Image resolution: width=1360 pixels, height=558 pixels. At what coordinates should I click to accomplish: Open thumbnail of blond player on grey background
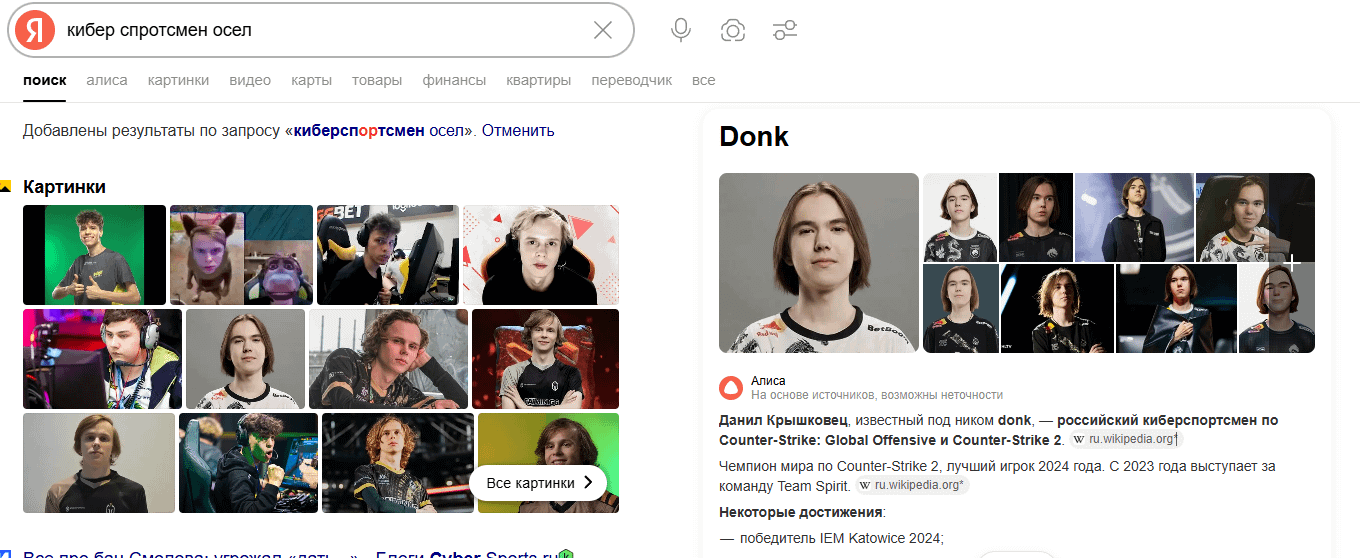coord(99,463)
